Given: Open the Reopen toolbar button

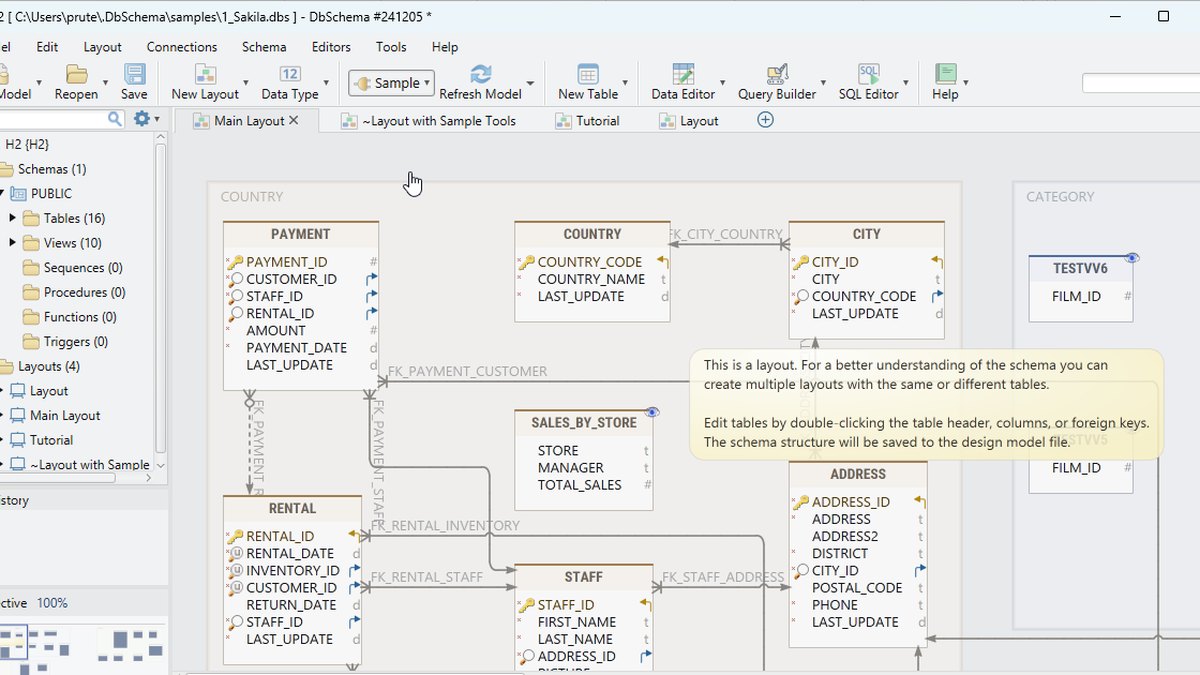Looking at the screenshot, I should click(x=76, y=82).
